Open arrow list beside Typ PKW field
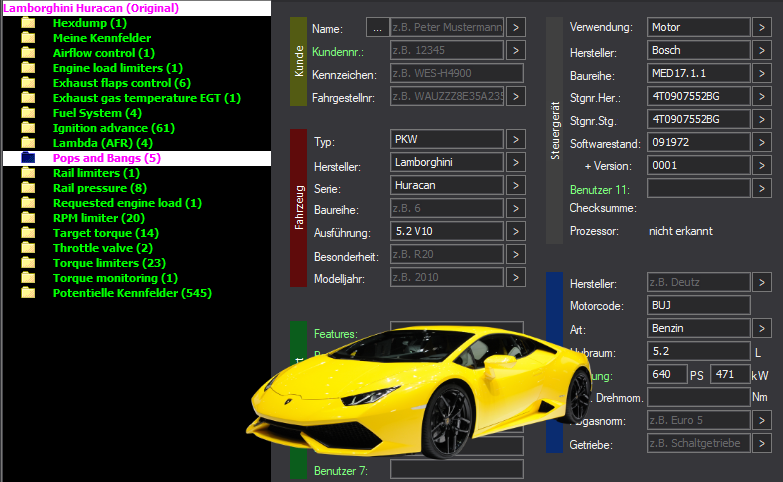The width and height of the screenshot is (783, 482). pos(516,139)
